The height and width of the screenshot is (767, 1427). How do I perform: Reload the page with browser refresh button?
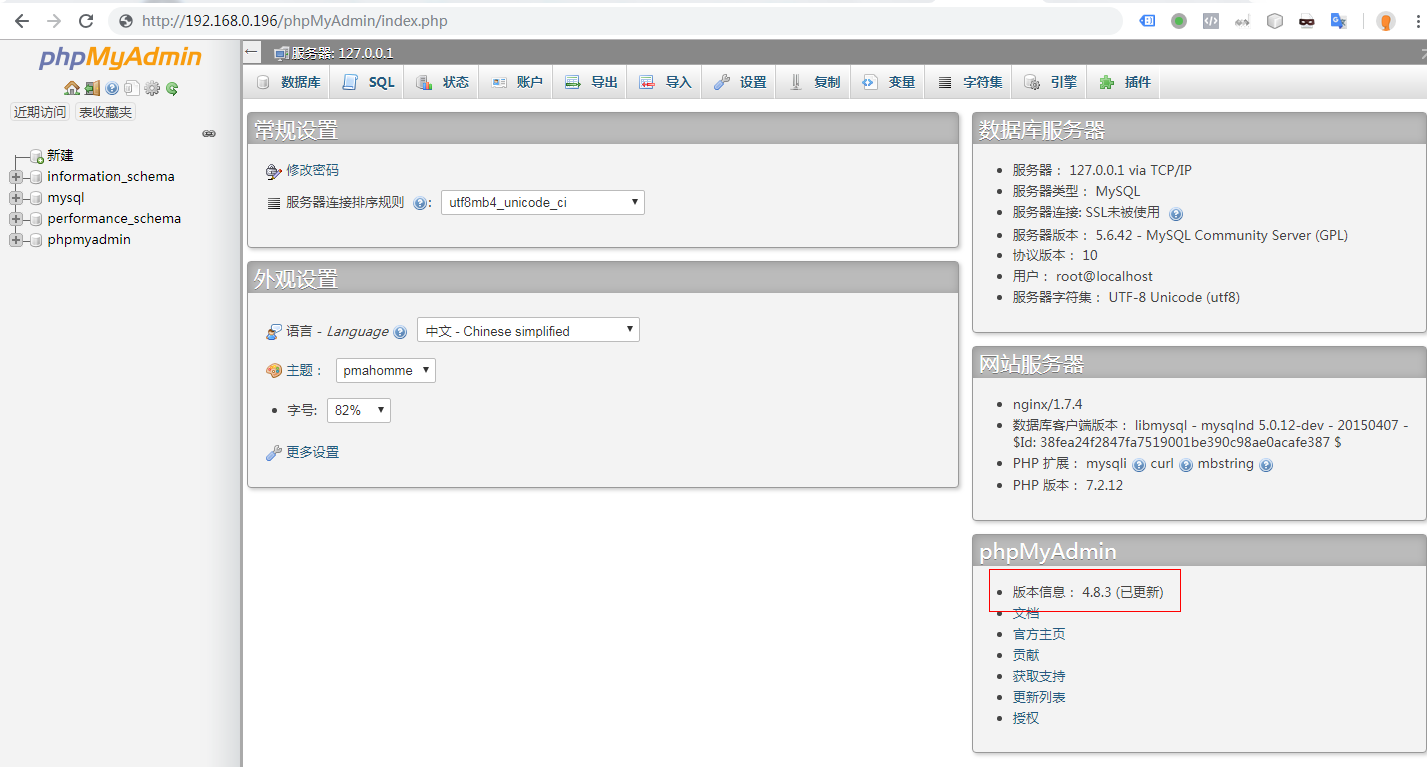pos(86,21)
